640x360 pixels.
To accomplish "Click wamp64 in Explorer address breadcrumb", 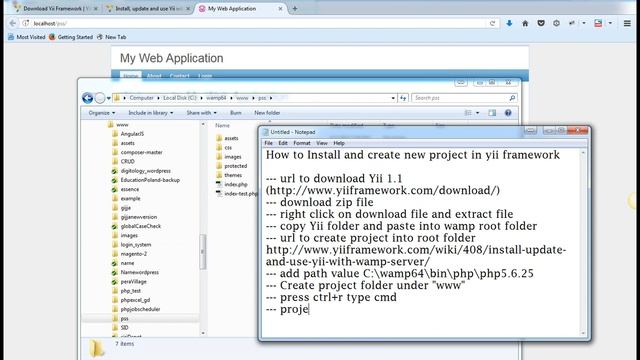I will pyautogui.click(x=216, y=98).
